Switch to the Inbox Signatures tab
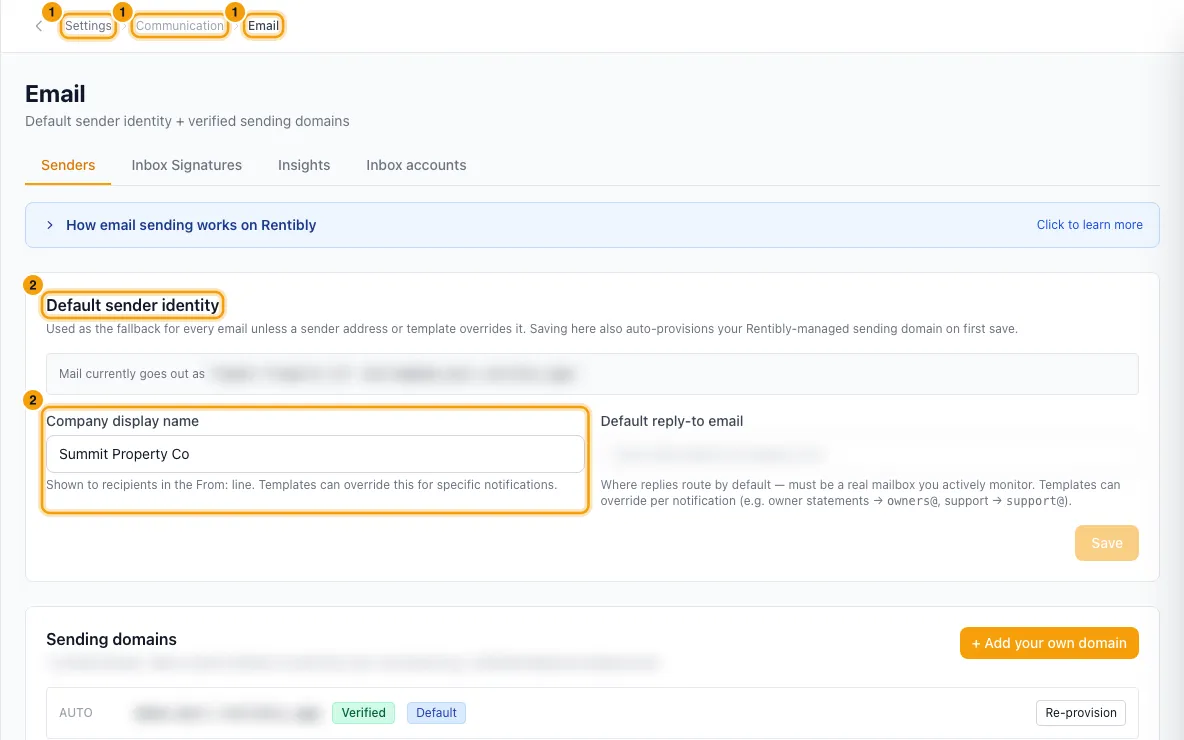 coord(187,165)
